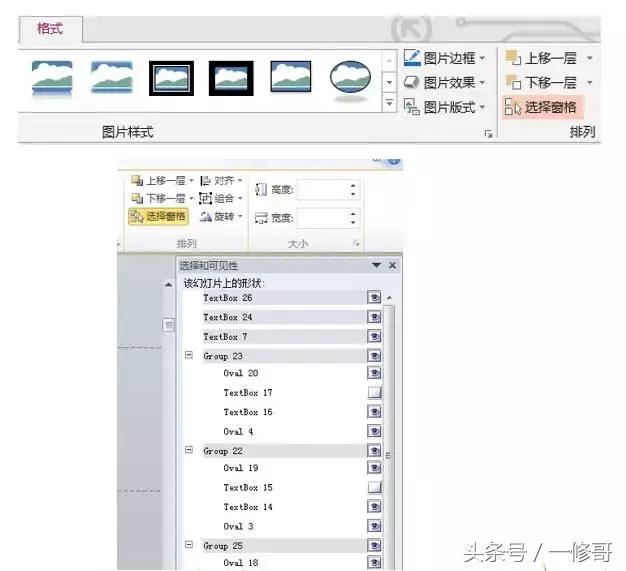Viewport: 626px width, 571px height.
Task: Hide Oval 4 via eye icon
Action: [x=374, y=431]
